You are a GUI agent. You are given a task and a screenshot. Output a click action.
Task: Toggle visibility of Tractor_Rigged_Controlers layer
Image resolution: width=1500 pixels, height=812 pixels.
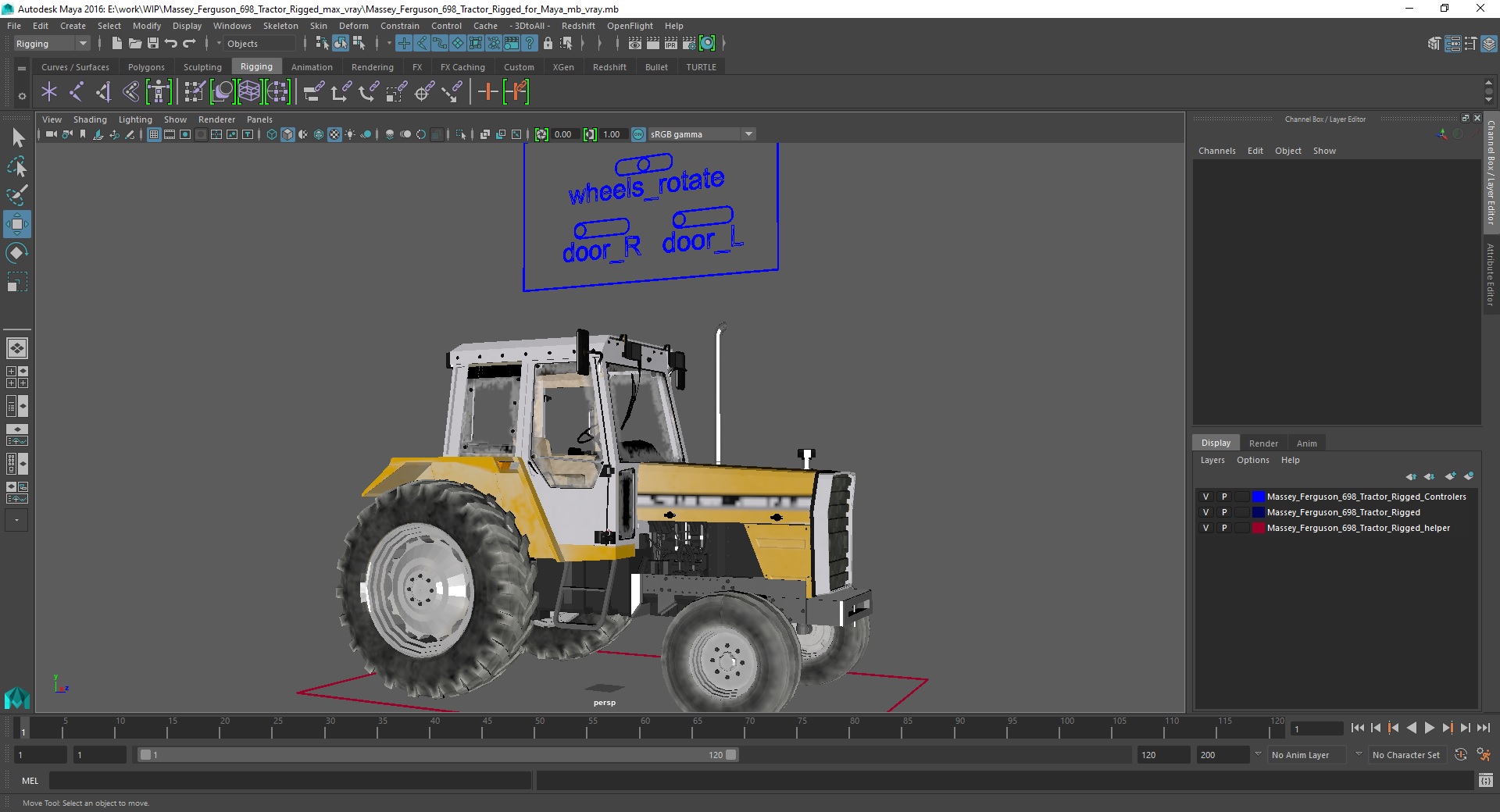point(1205,497)
